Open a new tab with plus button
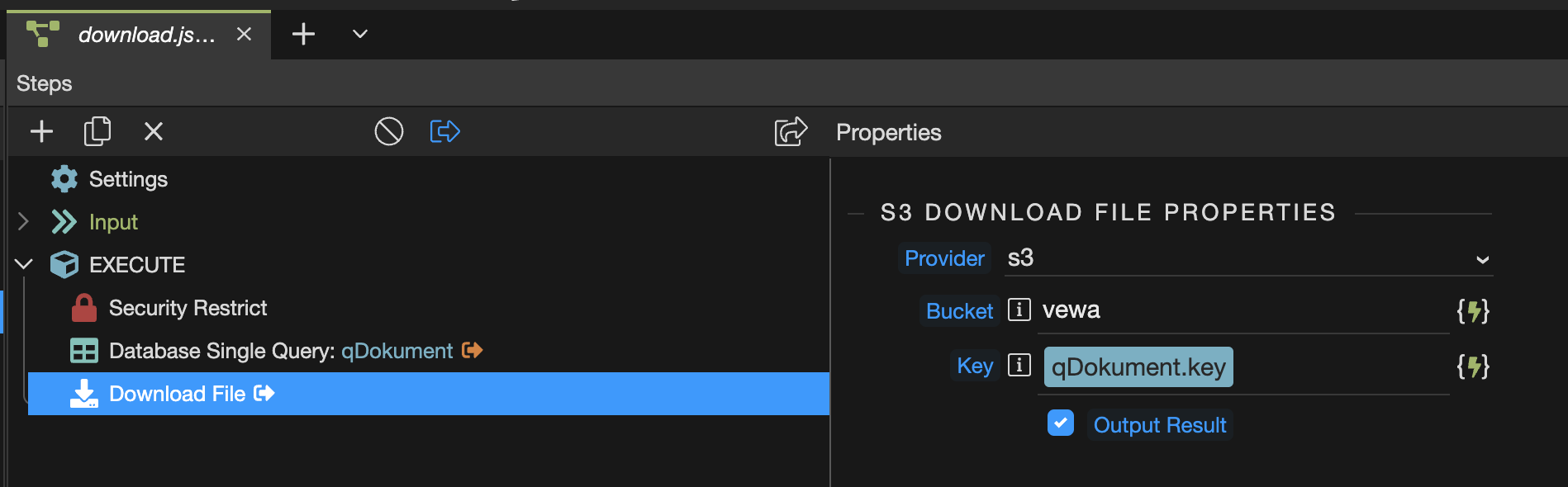The image size is (1568, 487). 303,34
